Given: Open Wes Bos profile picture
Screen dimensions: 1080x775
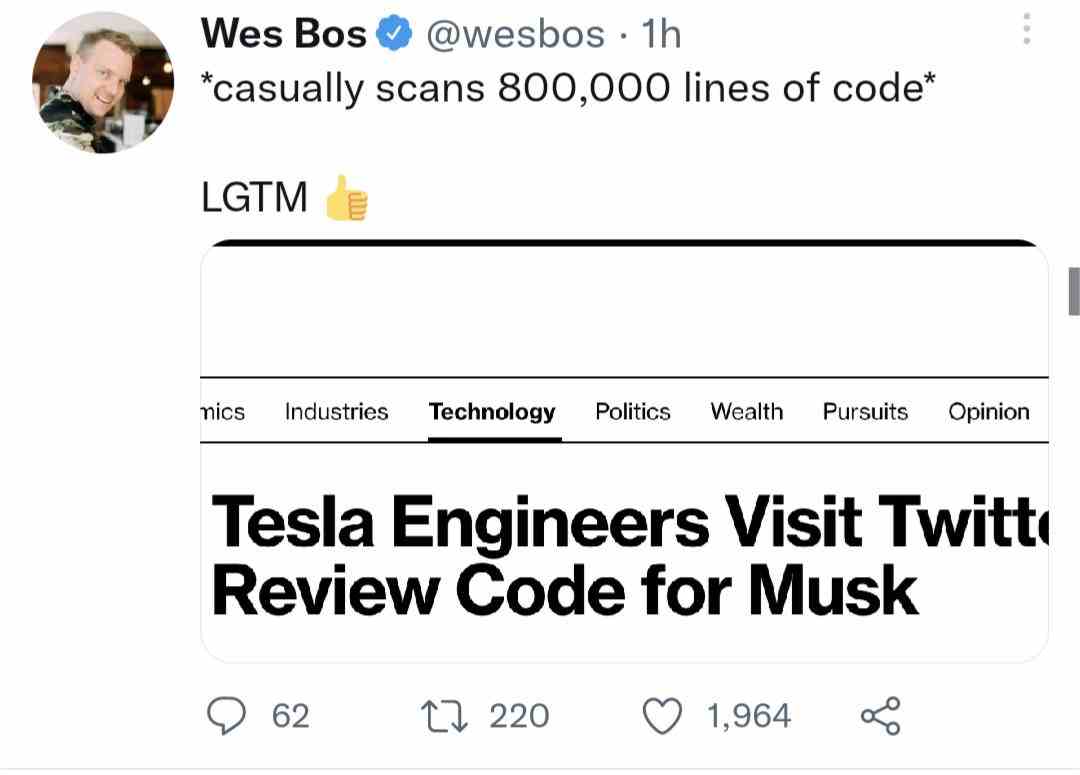Looking at the screenshot, I should pos(102,83).
